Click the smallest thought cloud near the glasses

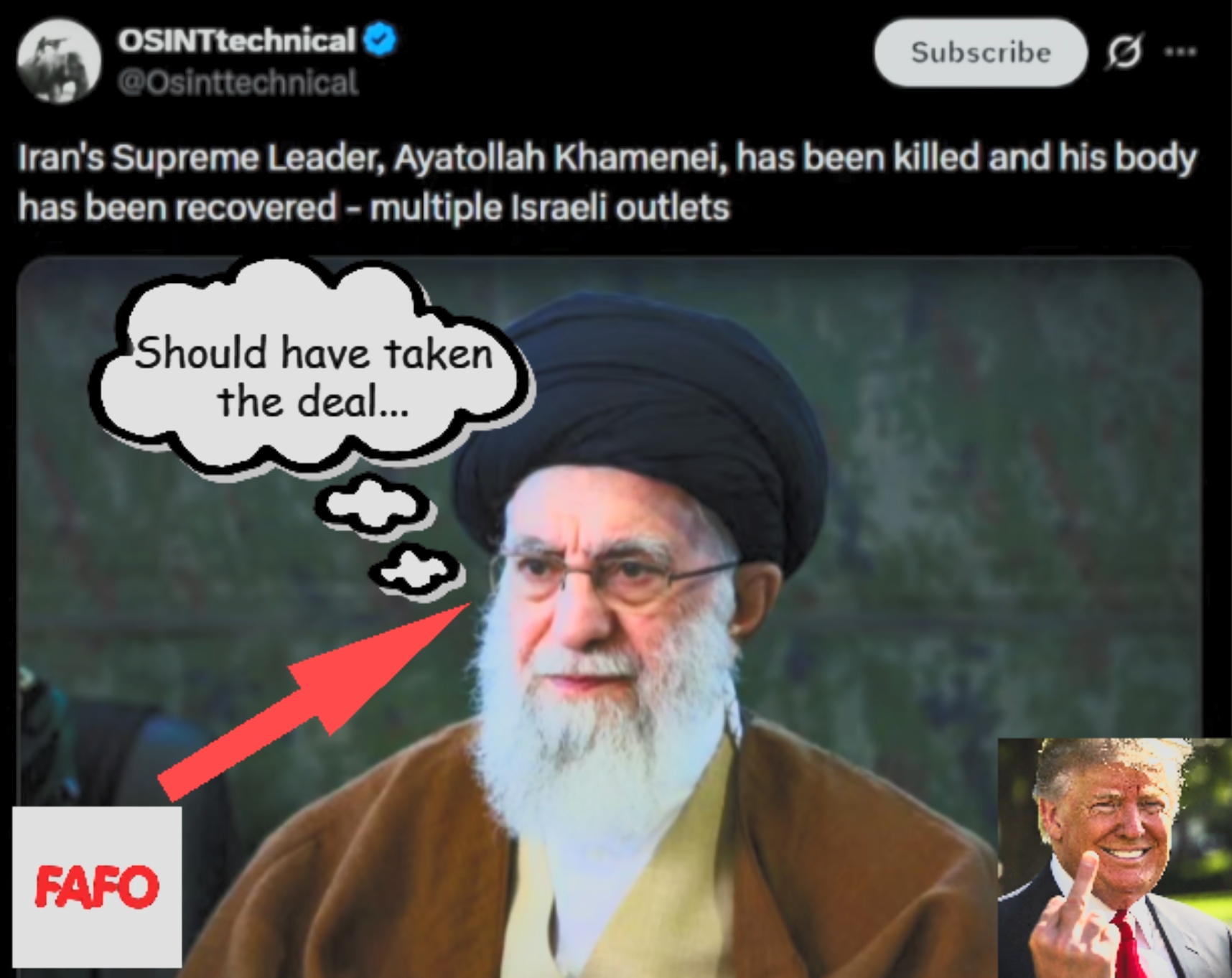pyautogui.click(x=416, y=571)
